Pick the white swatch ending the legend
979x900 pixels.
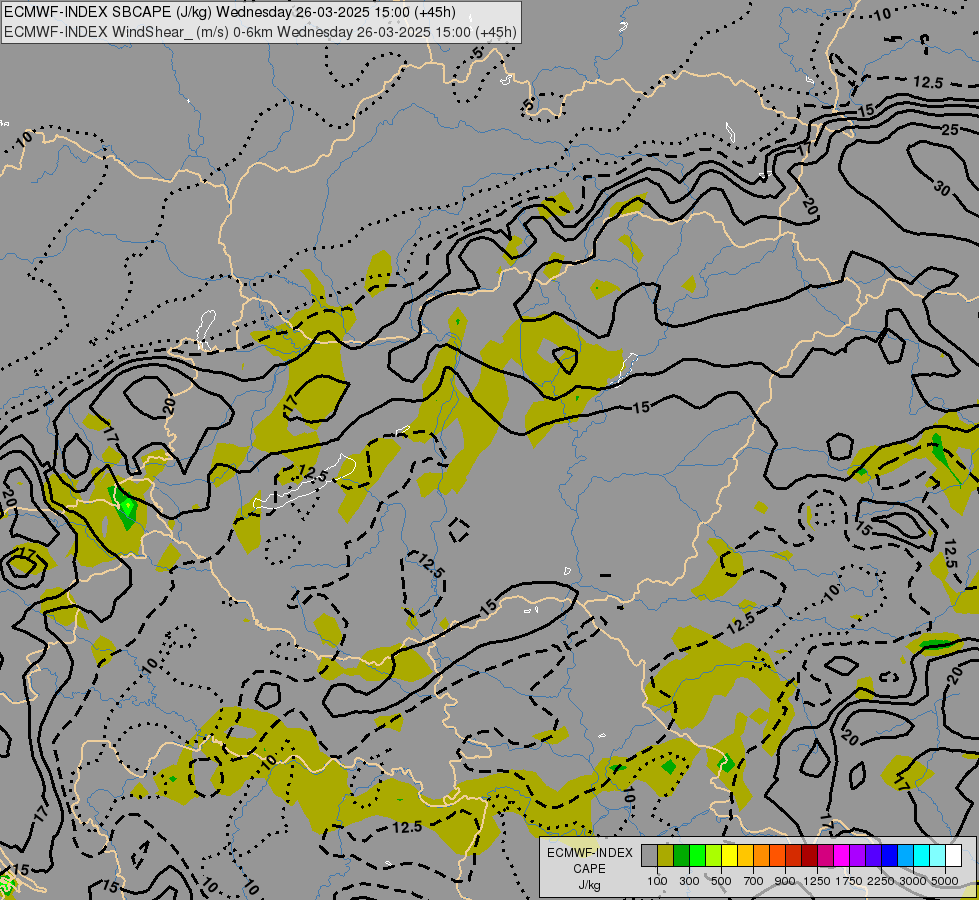[x=953, y=856]
